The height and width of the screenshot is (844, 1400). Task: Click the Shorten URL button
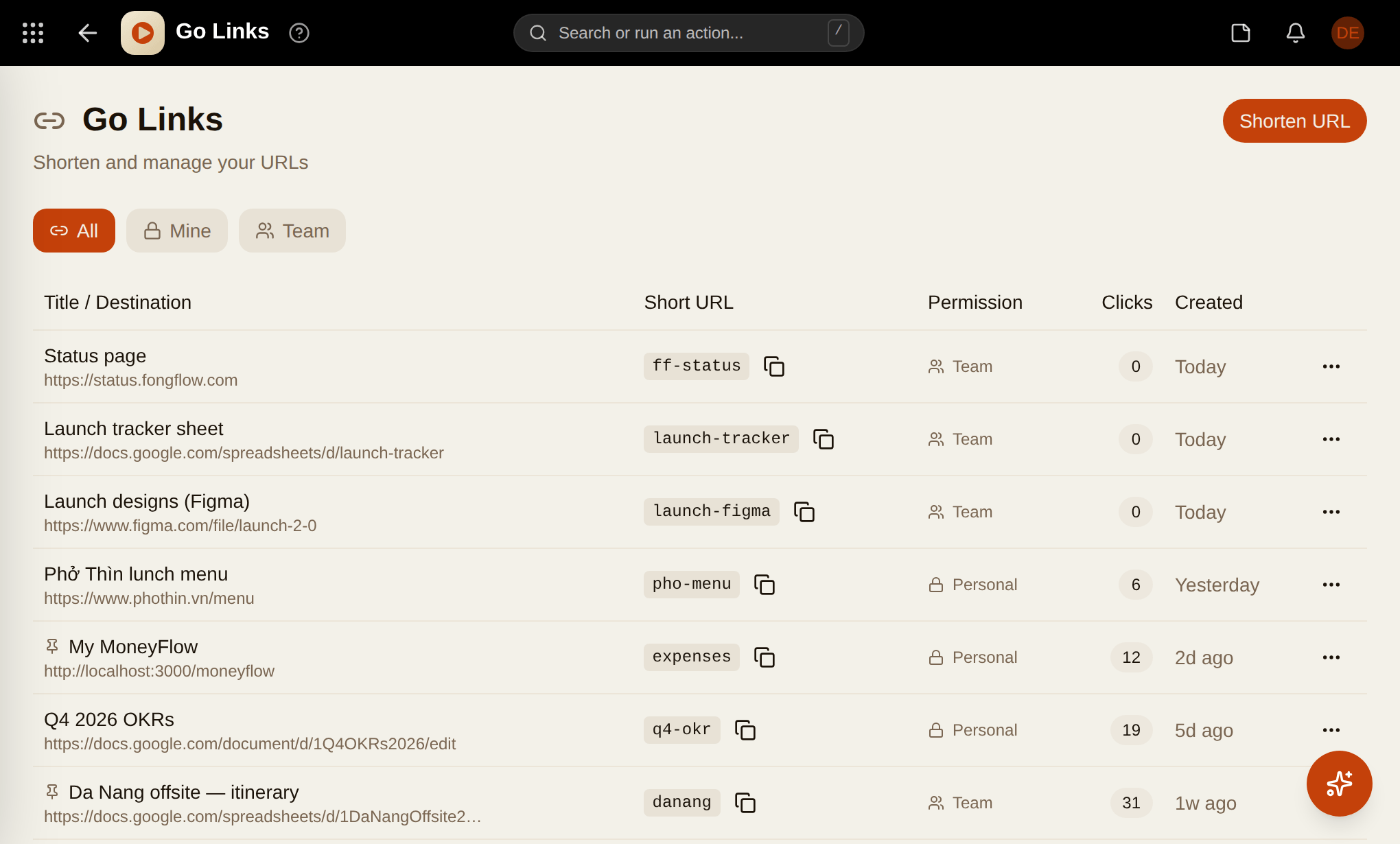coord(1294,121)
